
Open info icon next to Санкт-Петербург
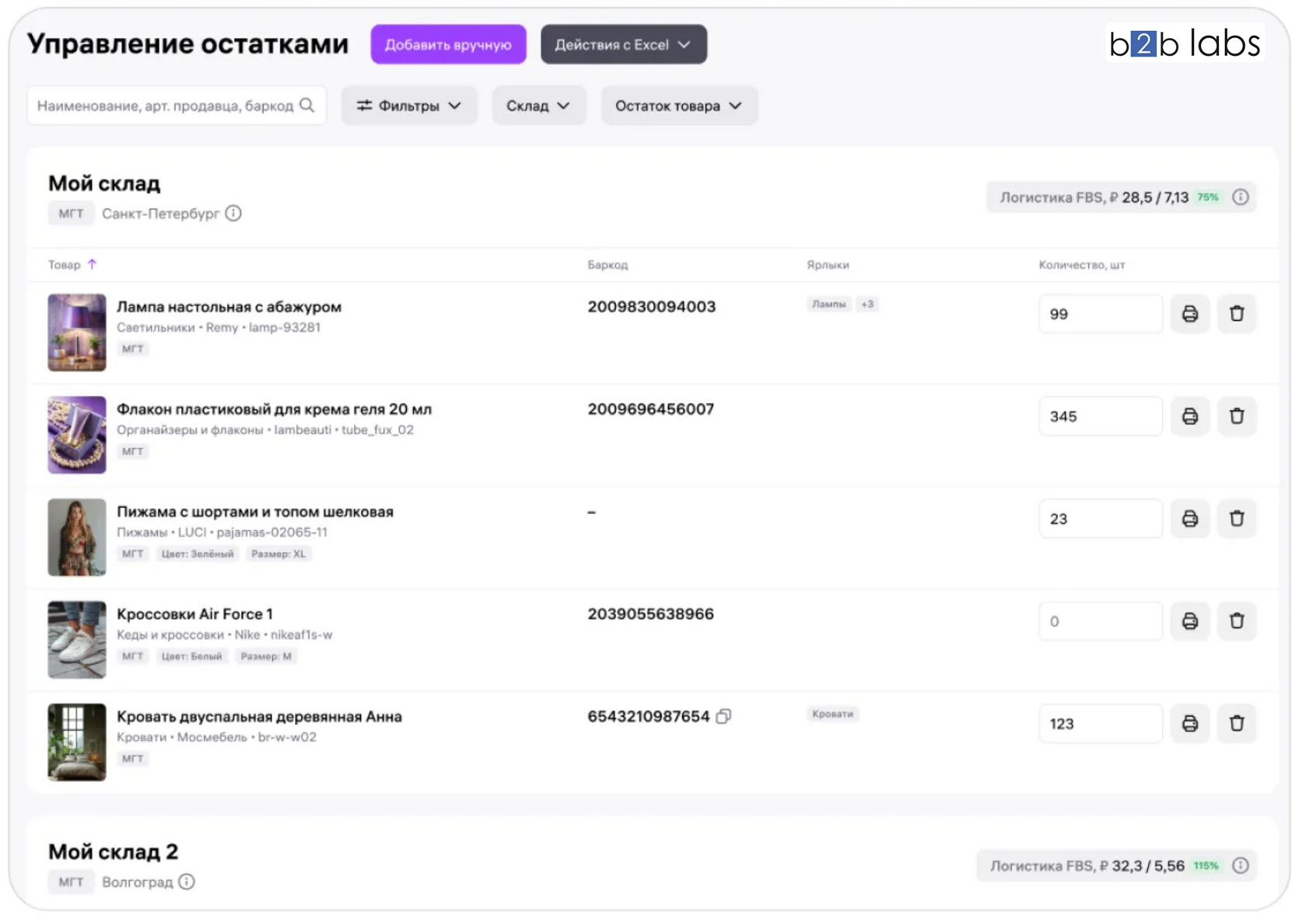(233, 214)
